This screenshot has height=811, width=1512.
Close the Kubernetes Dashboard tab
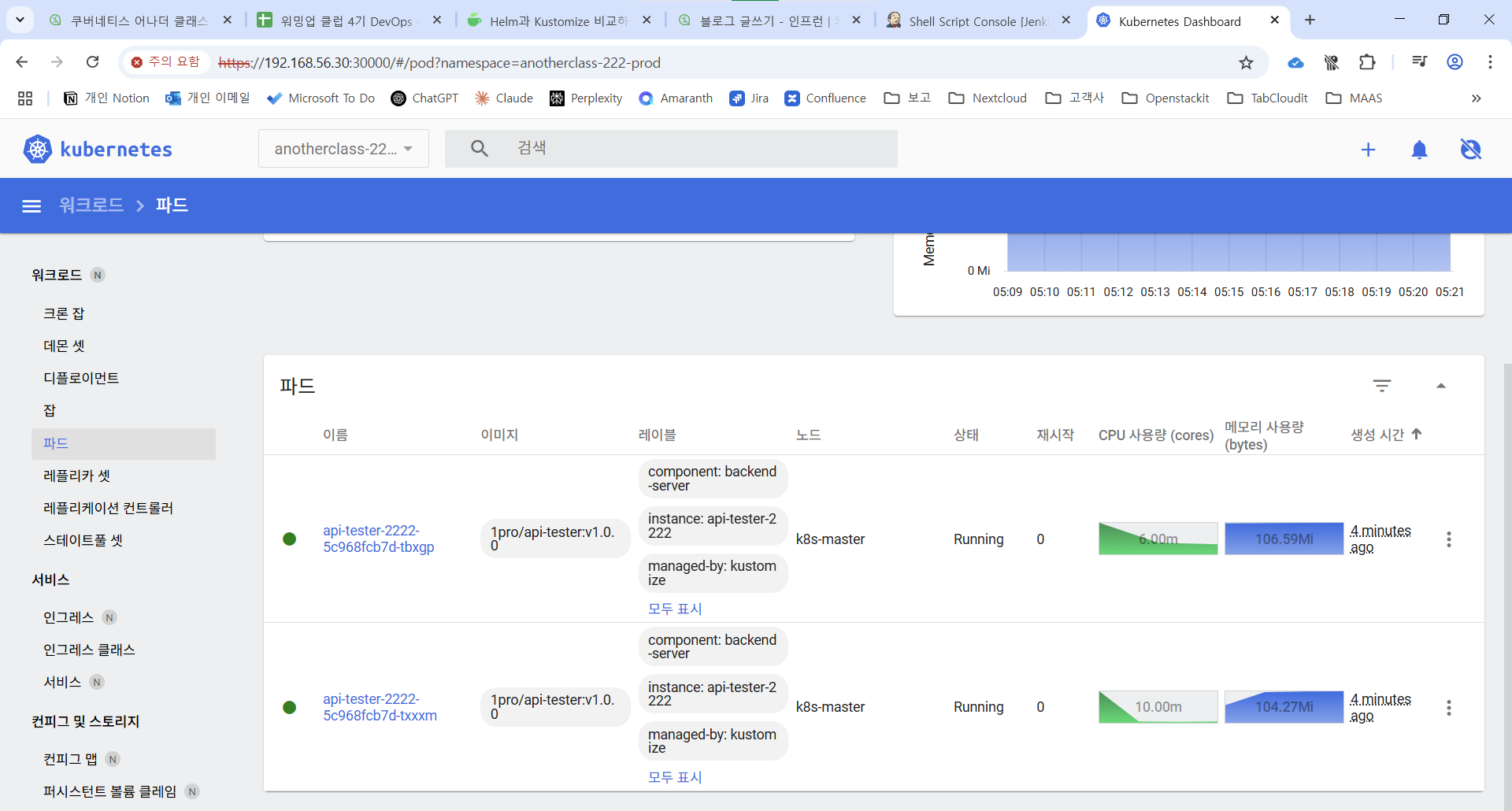tap(1275, 20)
